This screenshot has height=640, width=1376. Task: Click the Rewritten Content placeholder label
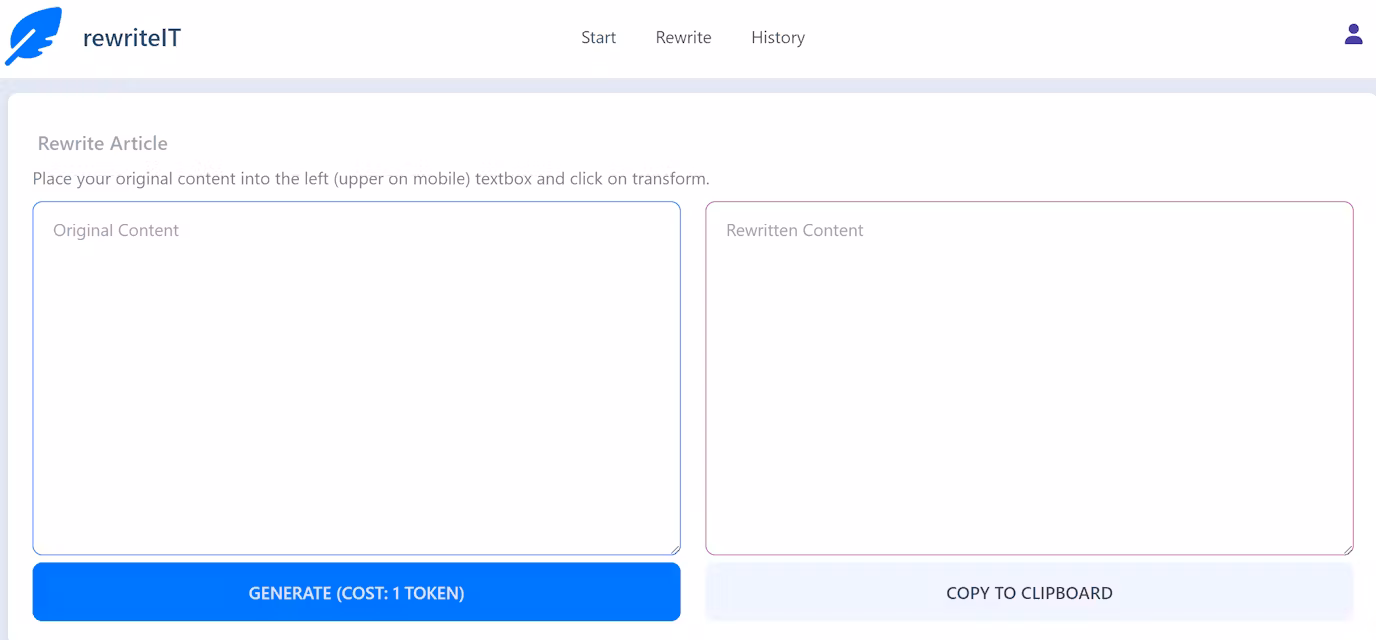[794, 230]
